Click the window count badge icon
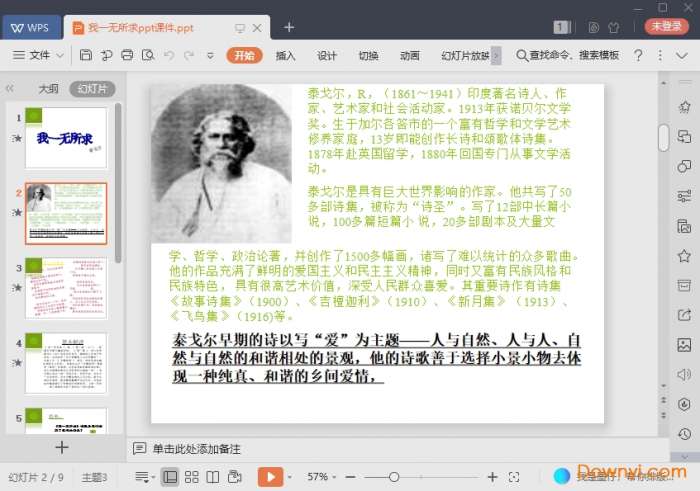Image resolution: width=700 pixels, height=491 pixels. tap(561, 28)
